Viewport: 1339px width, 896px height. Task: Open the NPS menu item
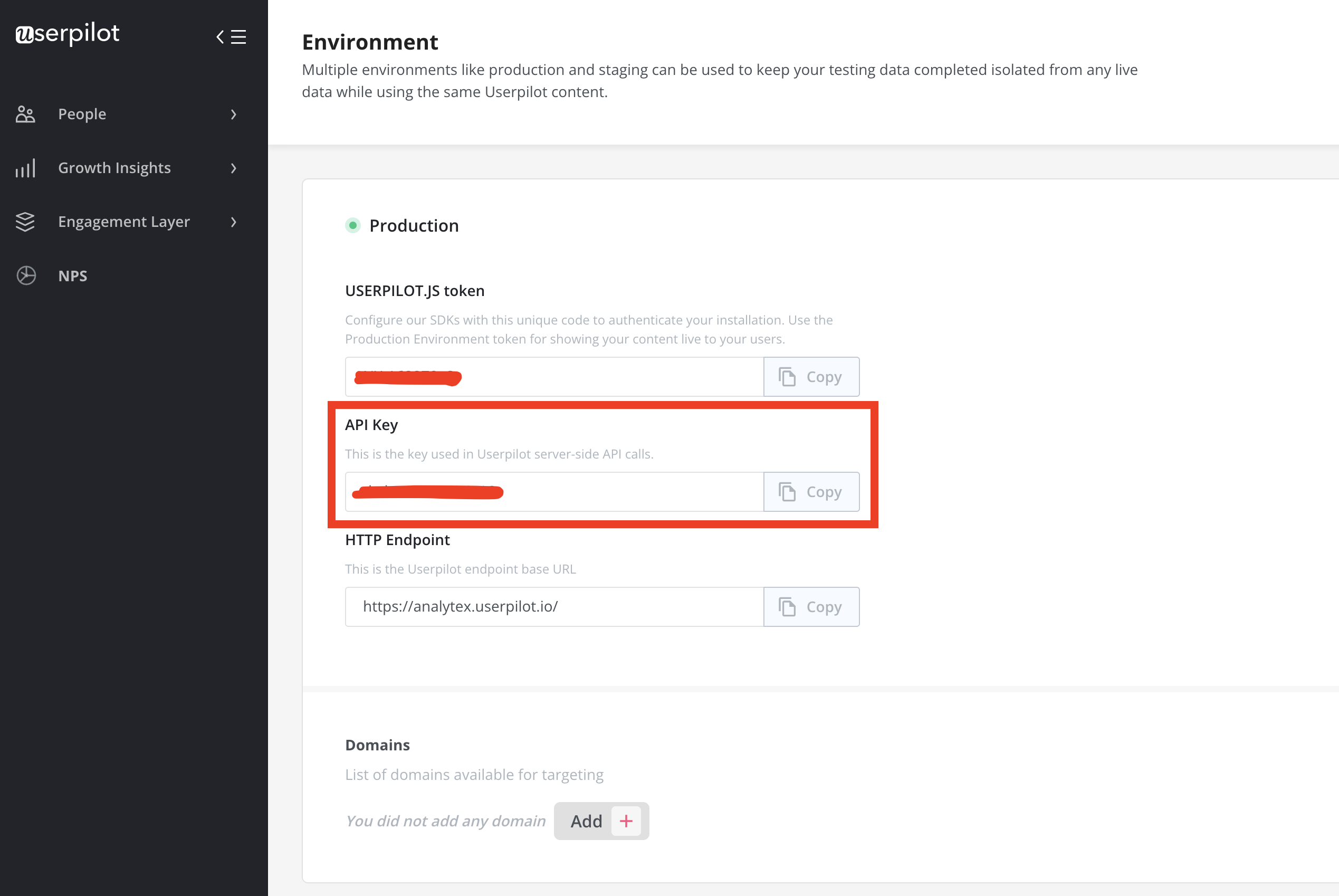[73, 275]
